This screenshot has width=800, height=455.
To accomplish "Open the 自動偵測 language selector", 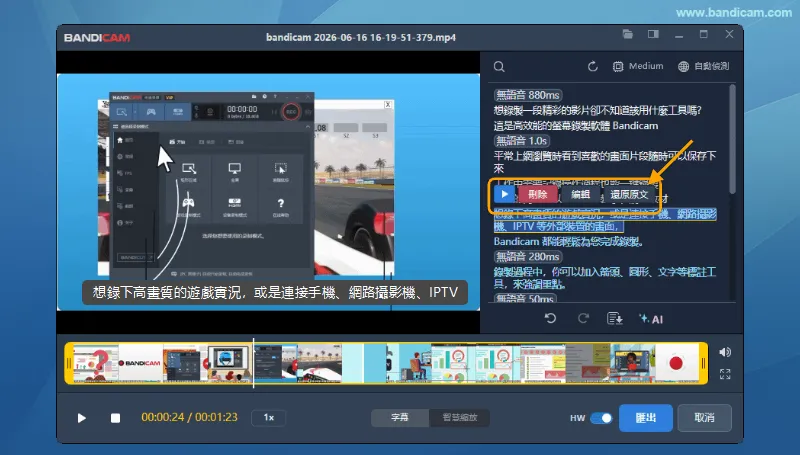I will (704, 66).
